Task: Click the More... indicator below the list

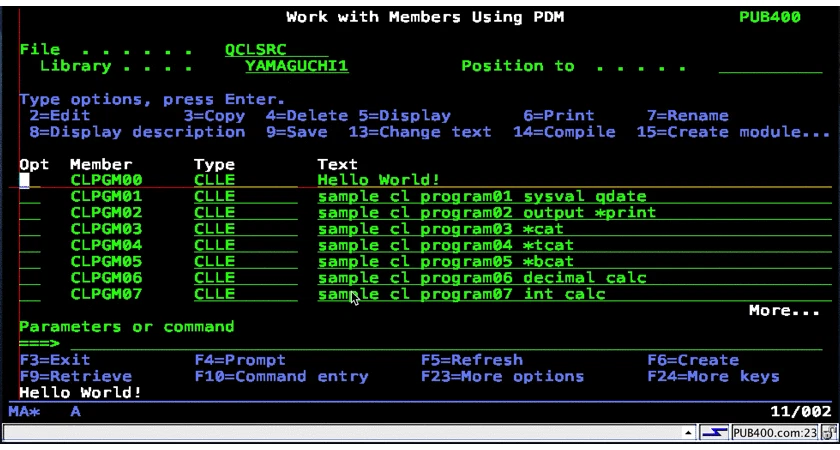Action: pyautogui.click(x=784, y=311)
